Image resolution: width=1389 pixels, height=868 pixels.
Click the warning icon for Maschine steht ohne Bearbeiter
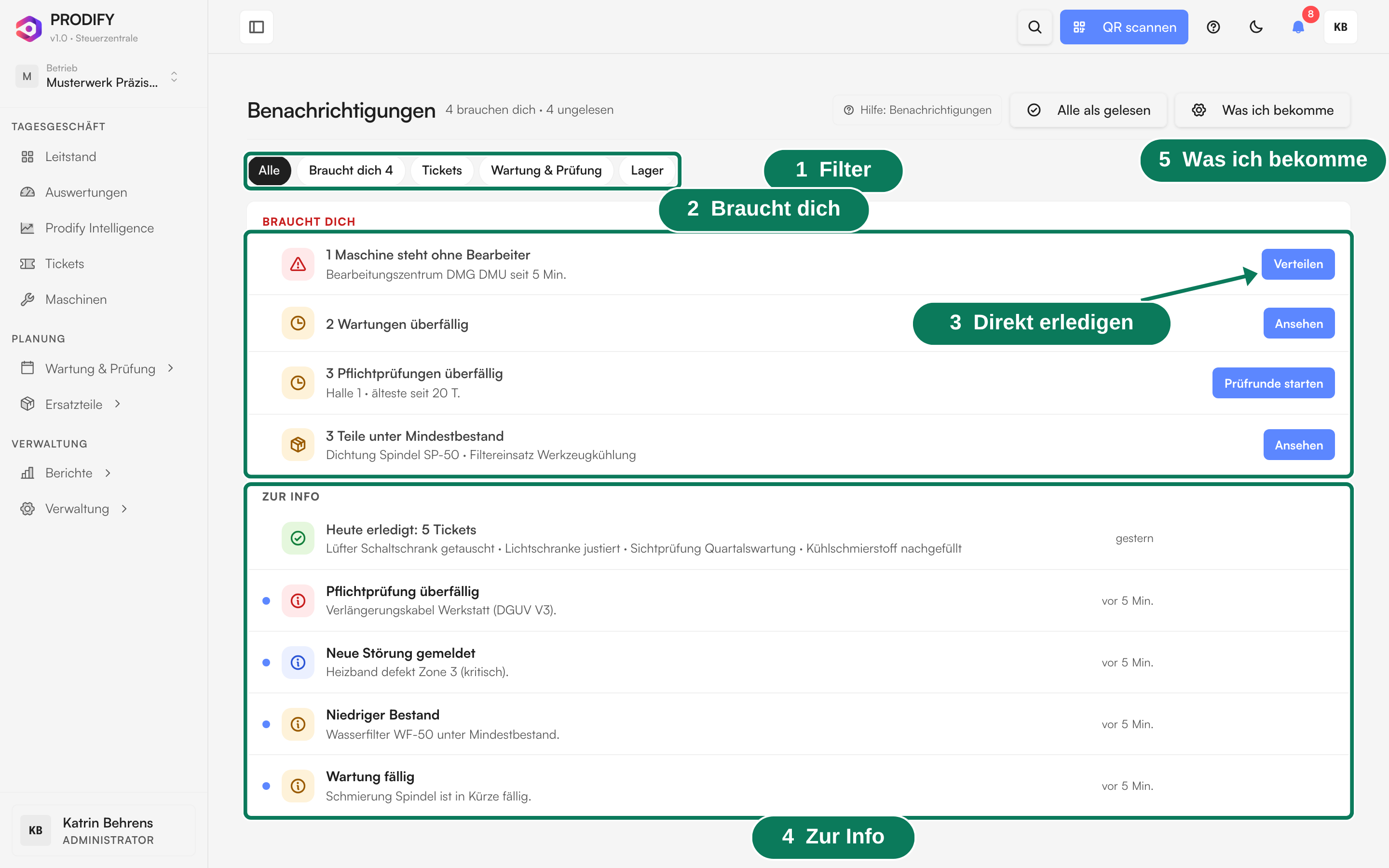298,264
